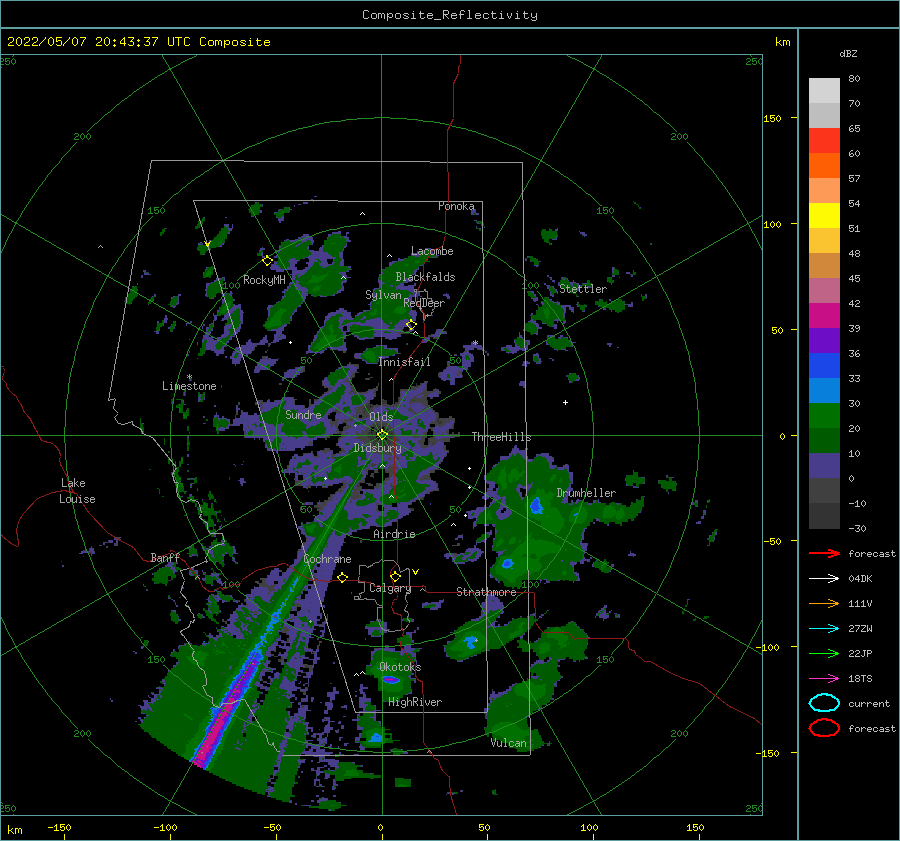Click the green 22JP arrow icon
This screenshot has height=841, width=900.
[x=824, y=653]
